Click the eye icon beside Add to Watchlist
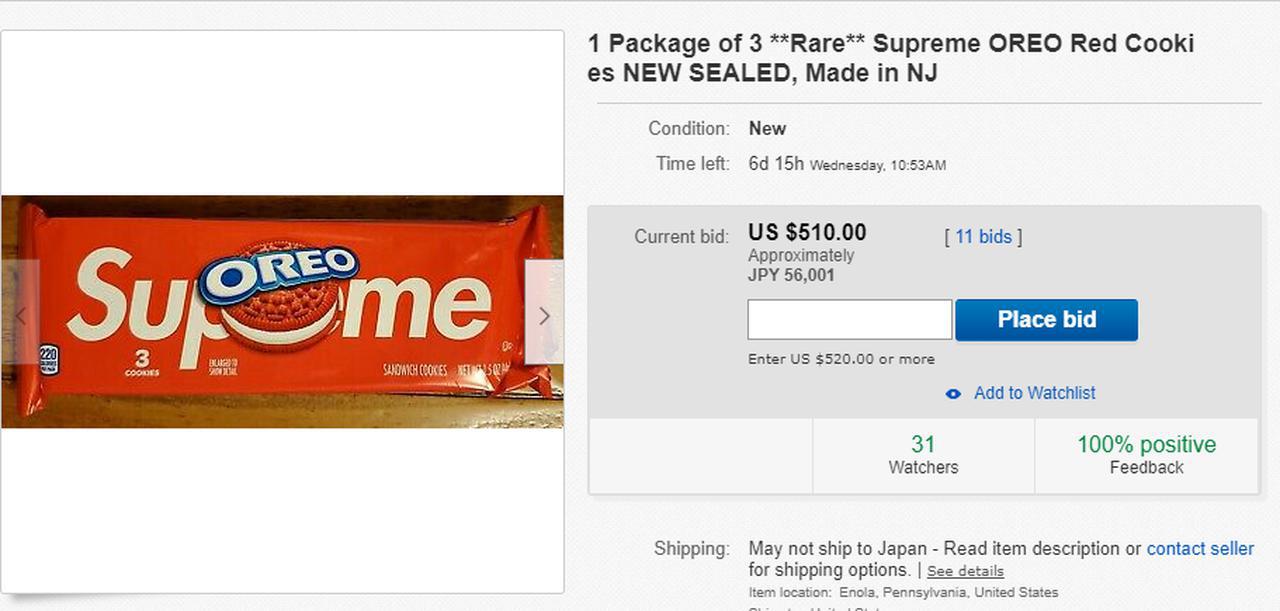 (x=953, y=394)
